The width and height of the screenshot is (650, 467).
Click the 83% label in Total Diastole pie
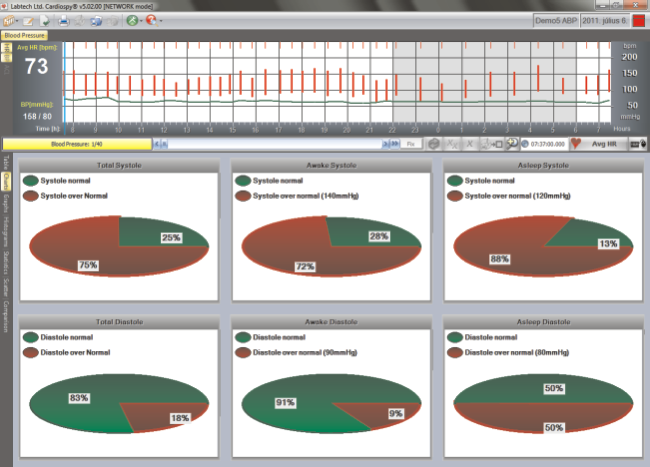tap(79, 398)
